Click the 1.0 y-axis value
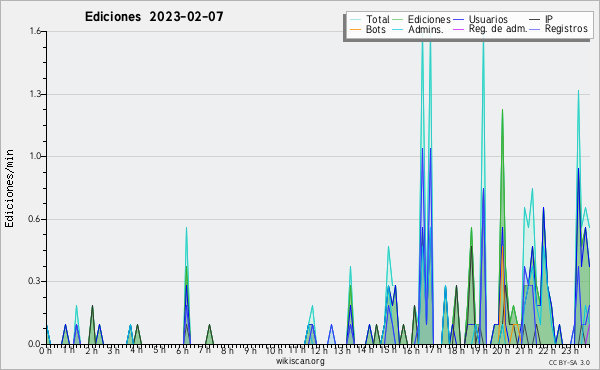600x370 pixels. coord(36,156)
